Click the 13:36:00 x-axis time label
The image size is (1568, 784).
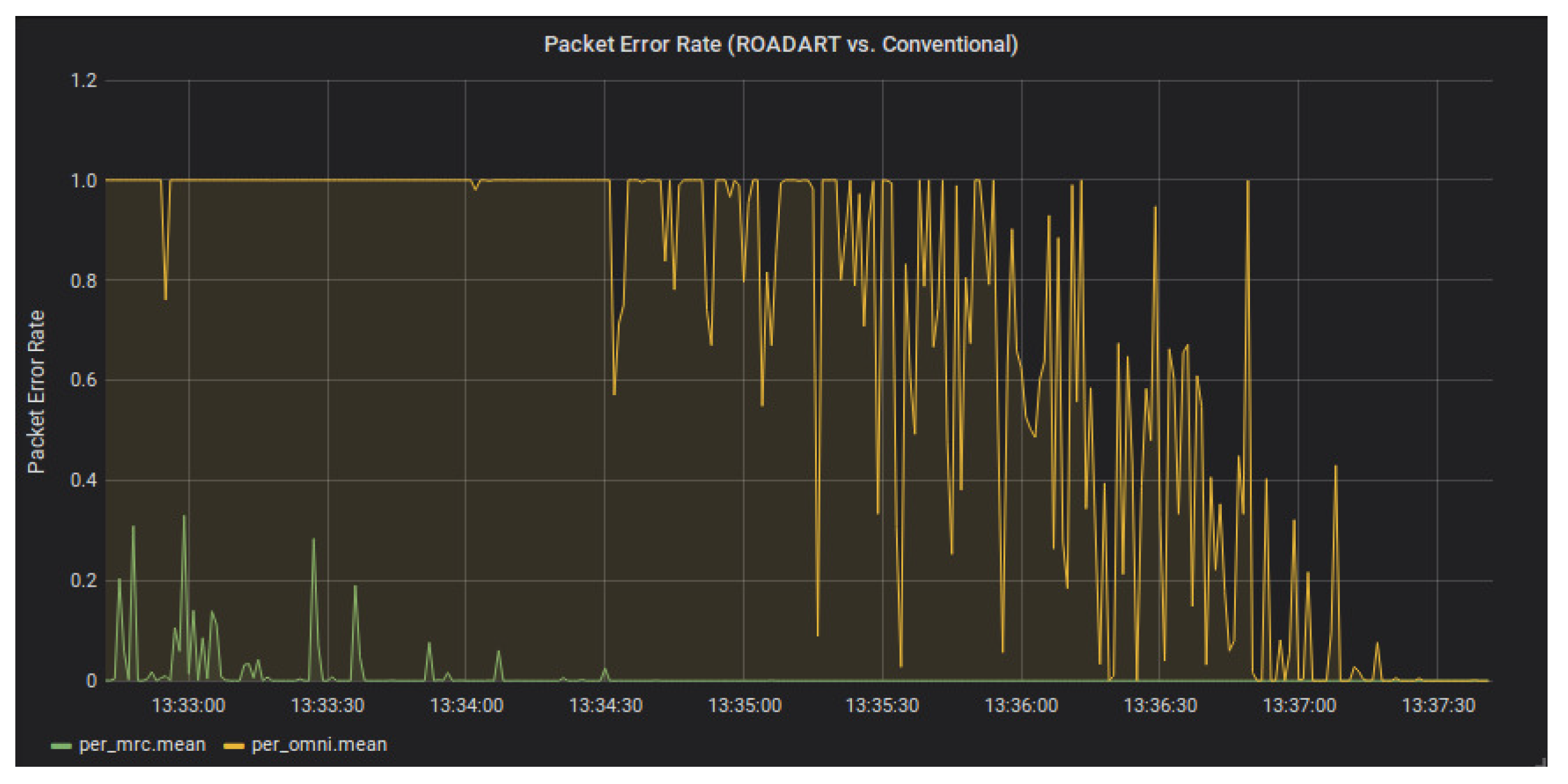[x=1021, y=705]
